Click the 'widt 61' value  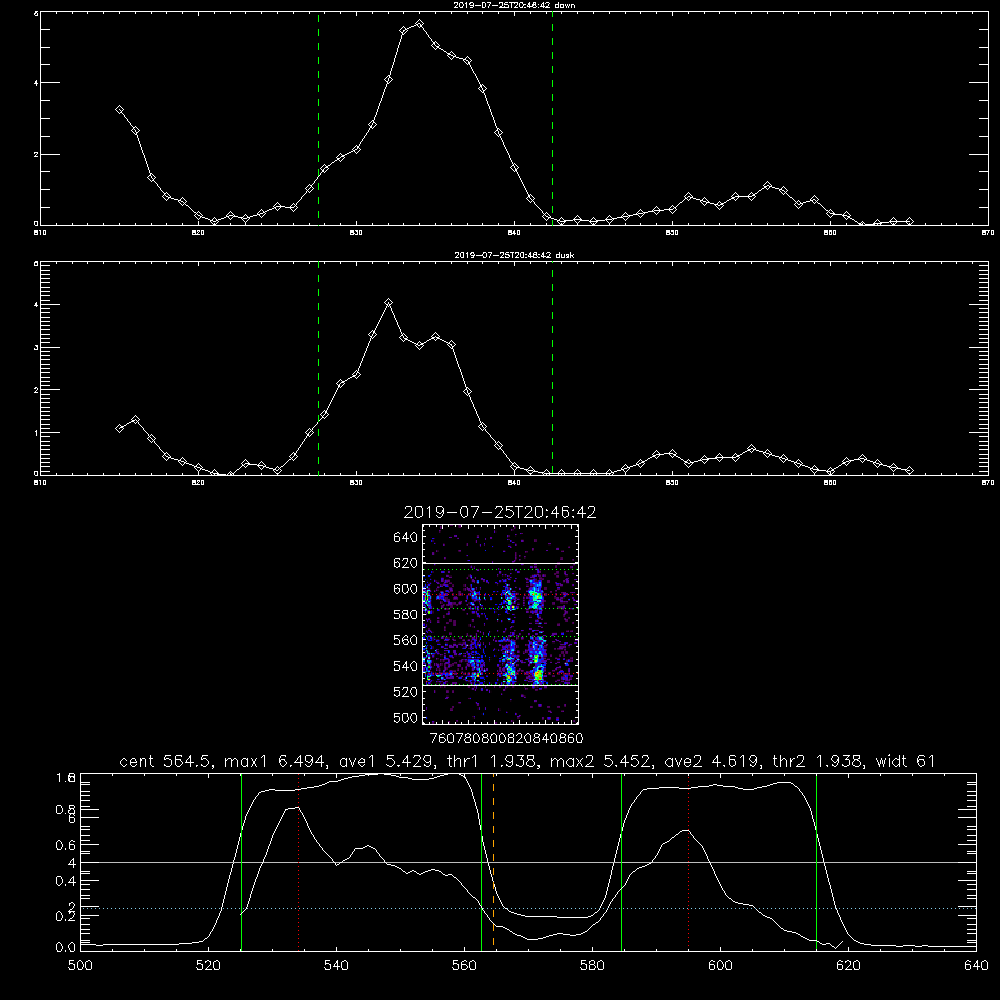(x=906, y=761)
